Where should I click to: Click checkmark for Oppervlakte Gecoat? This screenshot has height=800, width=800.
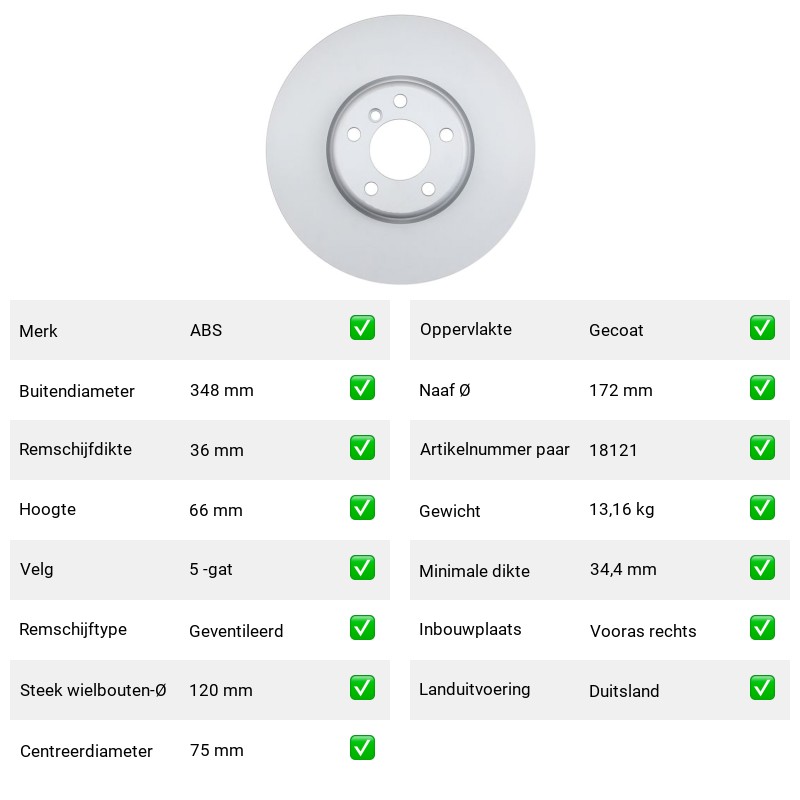click(762, 328)
